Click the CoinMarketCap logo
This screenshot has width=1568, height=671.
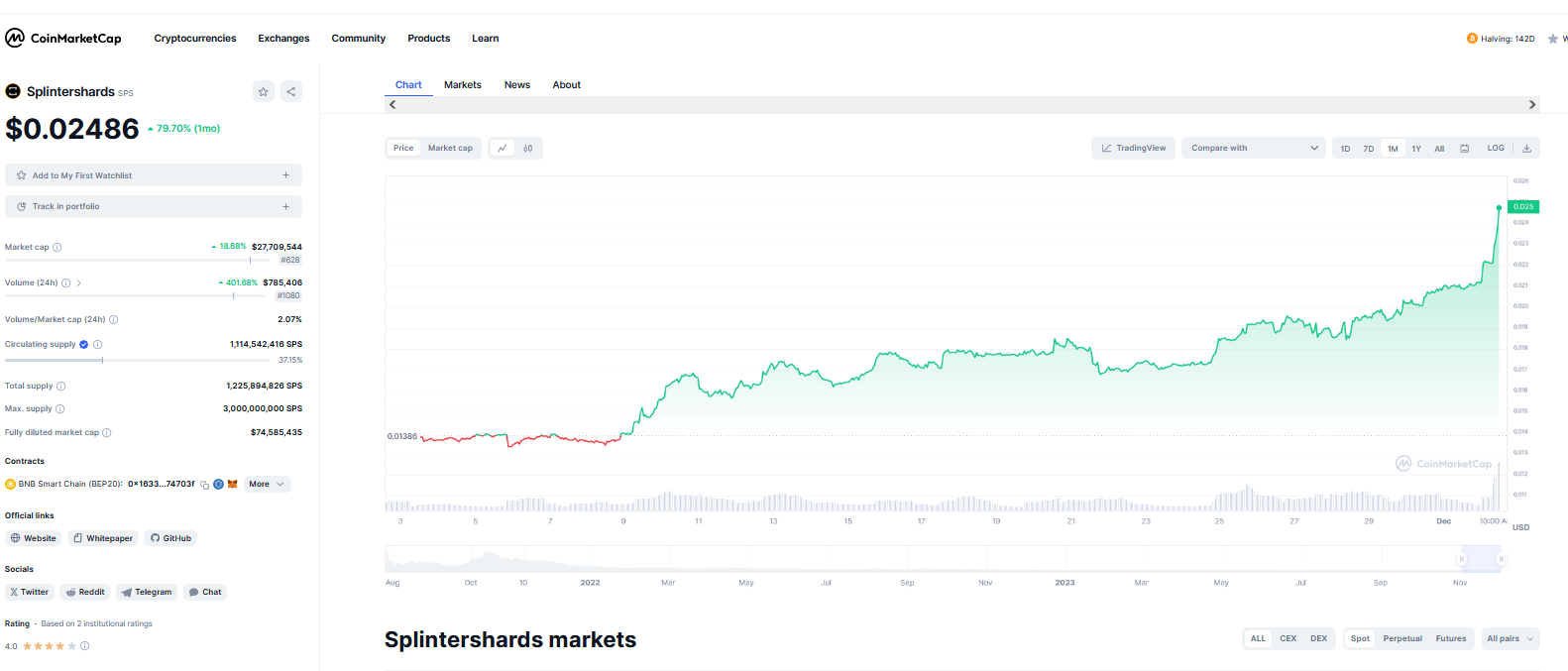pyautogui.click(x=63, y=38)
